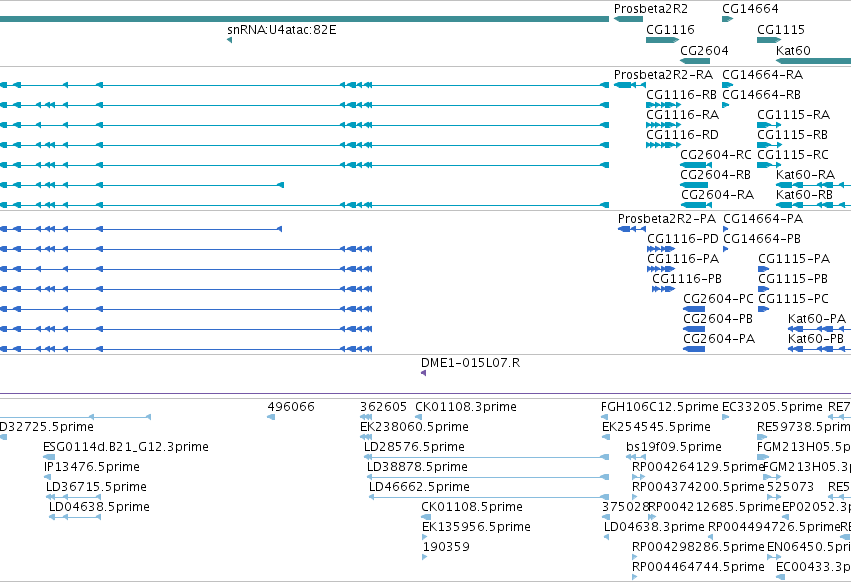
Task: Click the CG2604-RA transcript label
Action: [x=717, y=194]
